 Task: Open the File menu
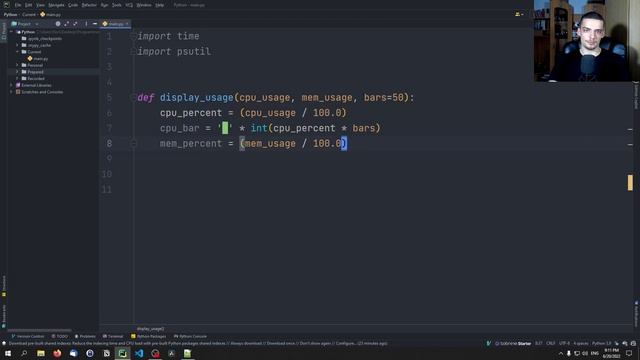tap(18, 5)
